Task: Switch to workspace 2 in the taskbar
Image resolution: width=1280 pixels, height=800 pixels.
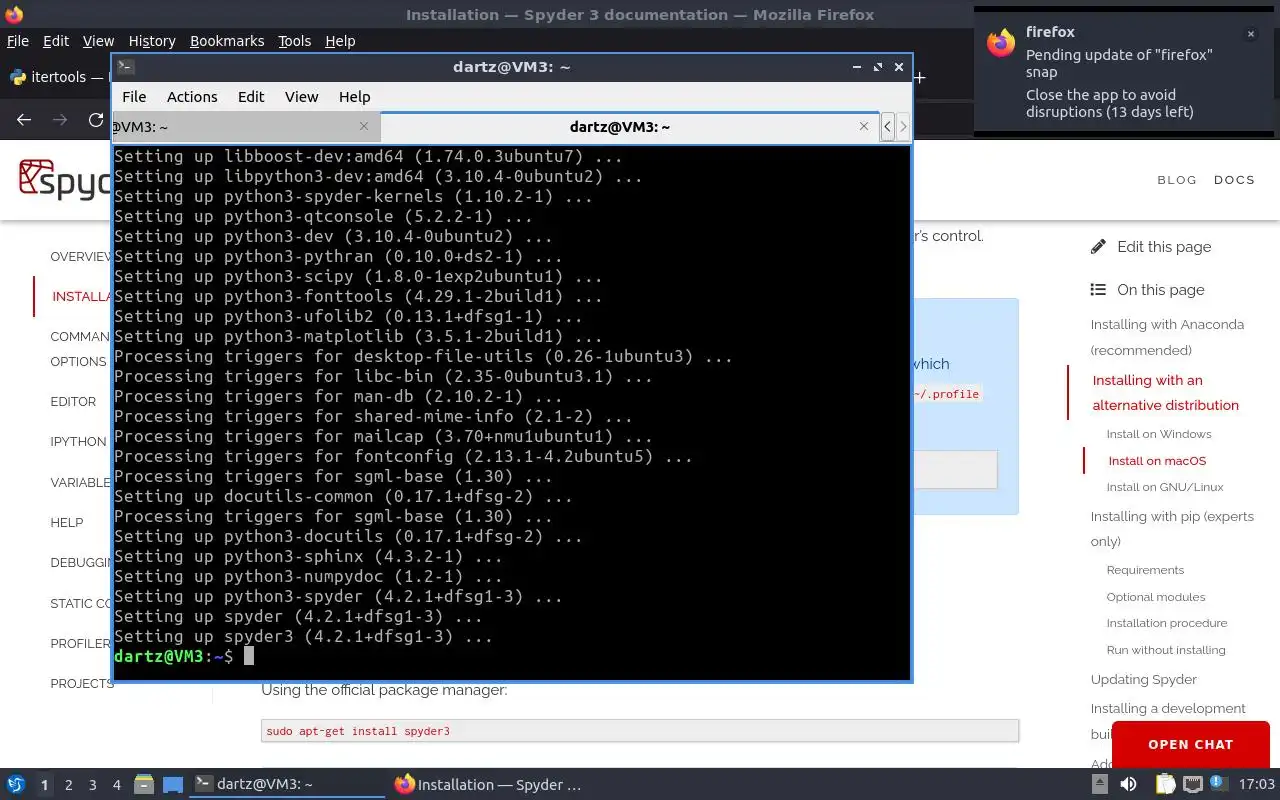Action: point(69,785)
